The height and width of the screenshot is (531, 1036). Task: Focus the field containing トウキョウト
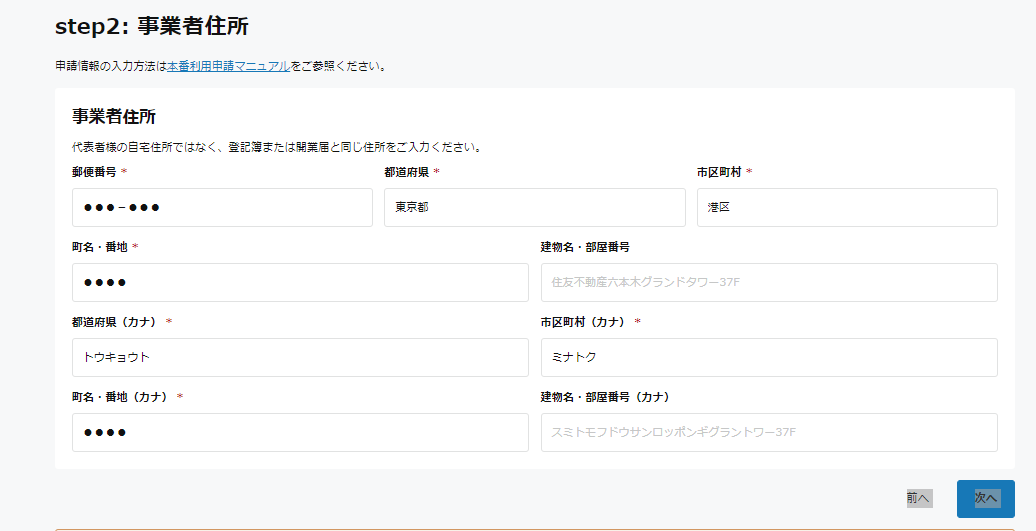[300, 357]
